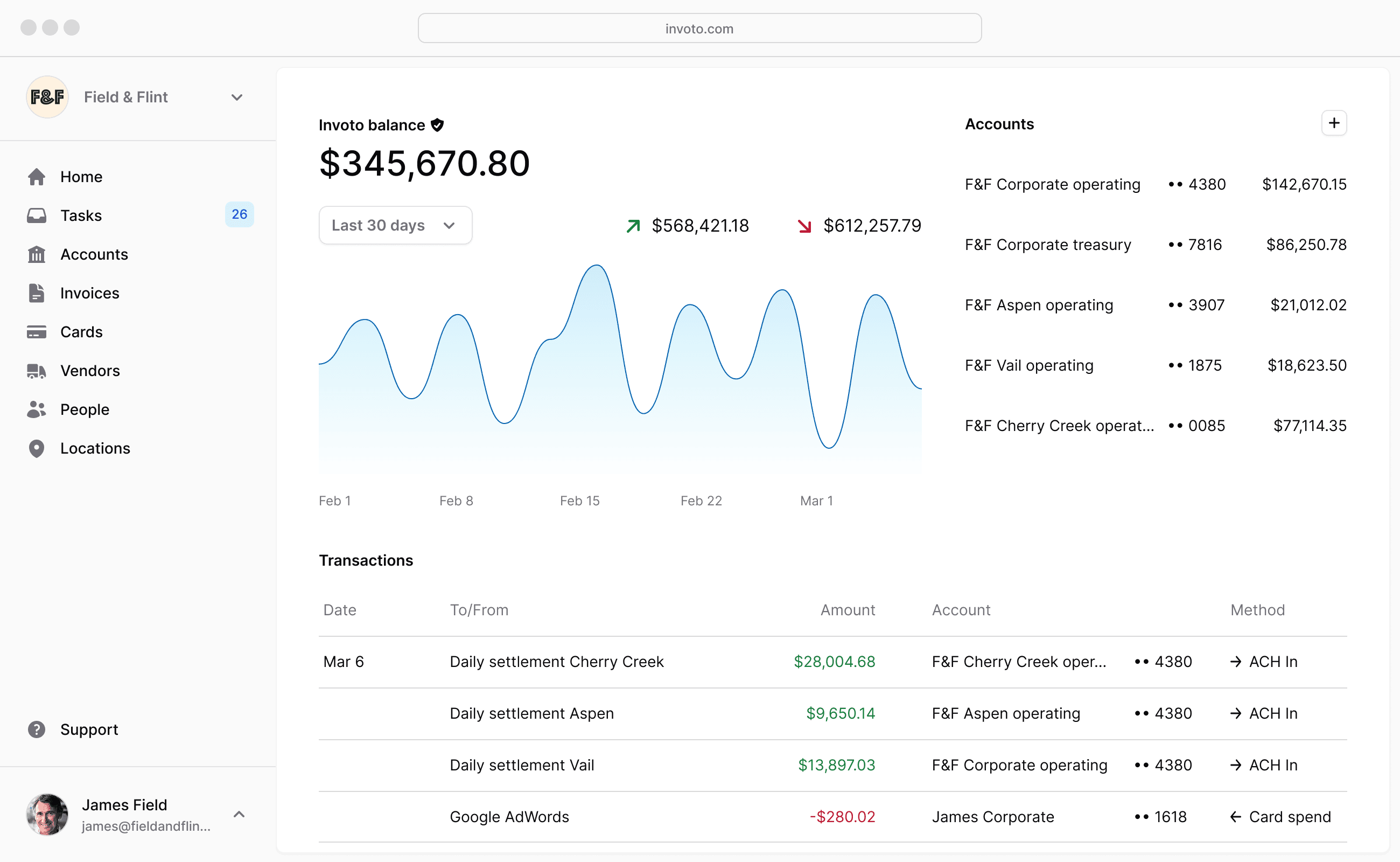Click James Field's profile photo
1400x862 pixels.
tap(47, 814)
